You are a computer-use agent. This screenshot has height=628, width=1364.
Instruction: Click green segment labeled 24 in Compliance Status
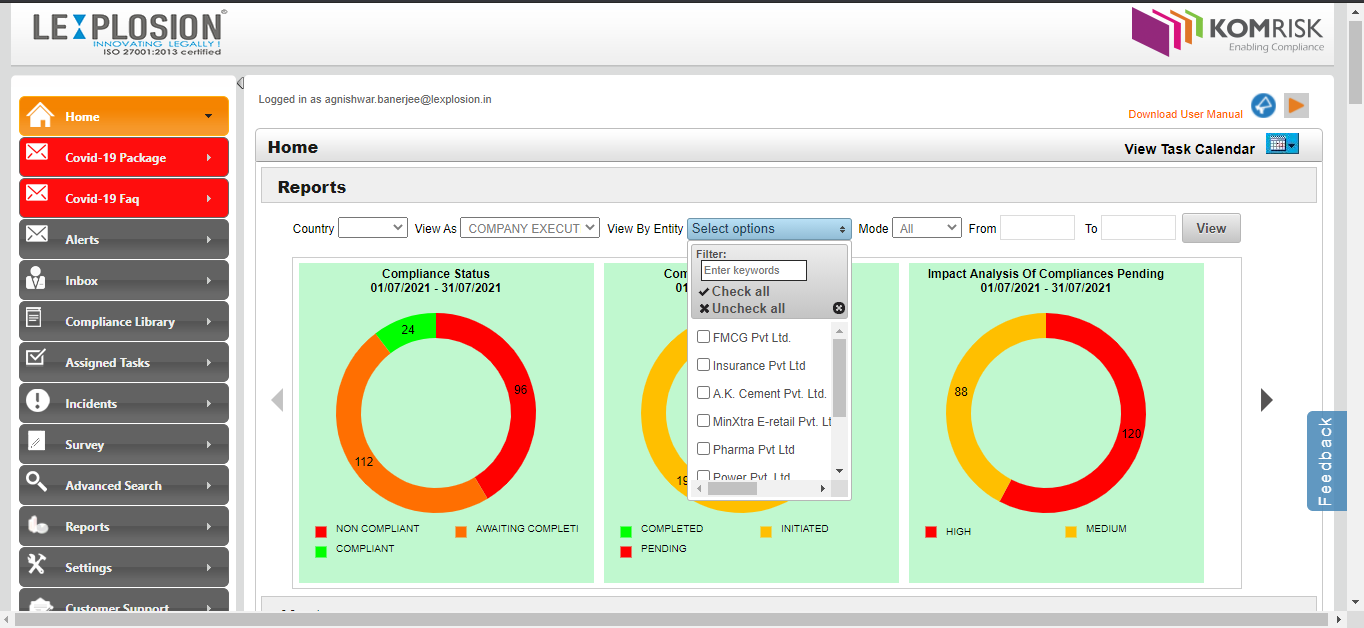click(x=408, y=329)
